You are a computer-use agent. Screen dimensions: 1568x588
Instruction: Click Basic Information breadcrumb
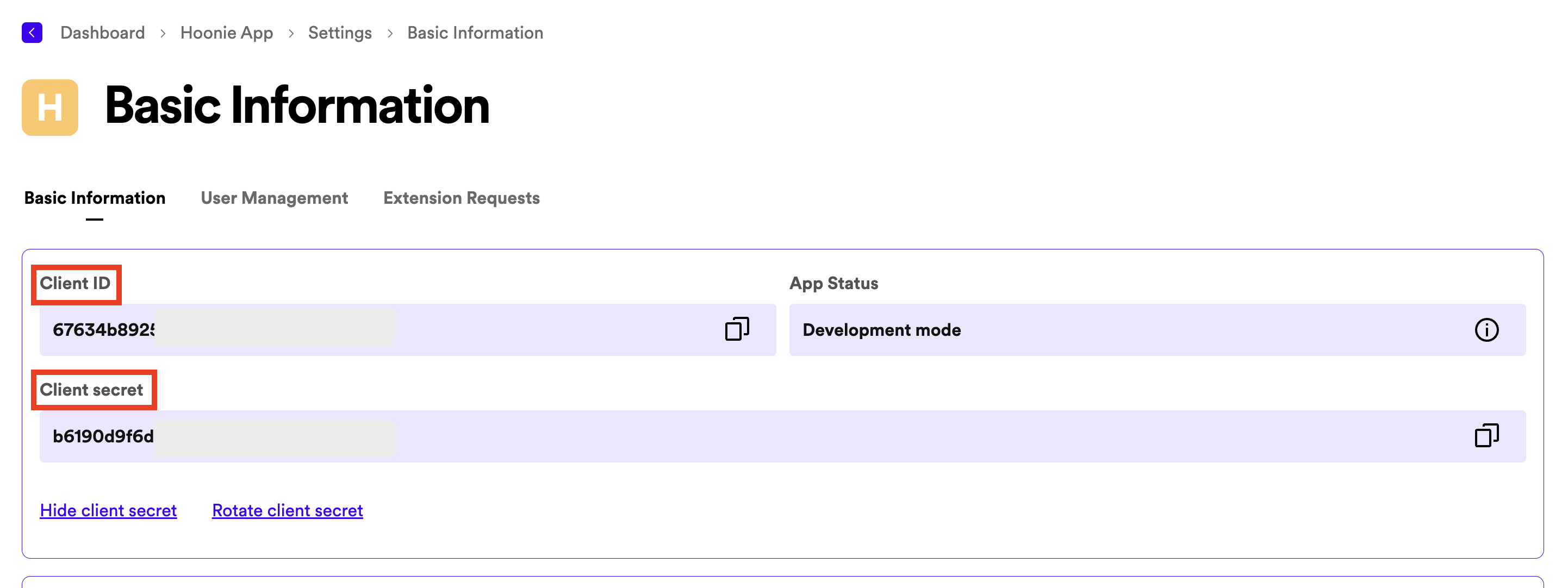coord(475,33)
